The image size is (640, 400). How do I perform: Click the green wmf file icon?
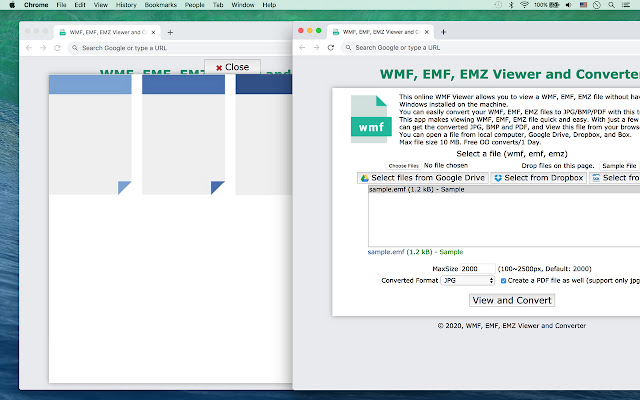point(371,119)
